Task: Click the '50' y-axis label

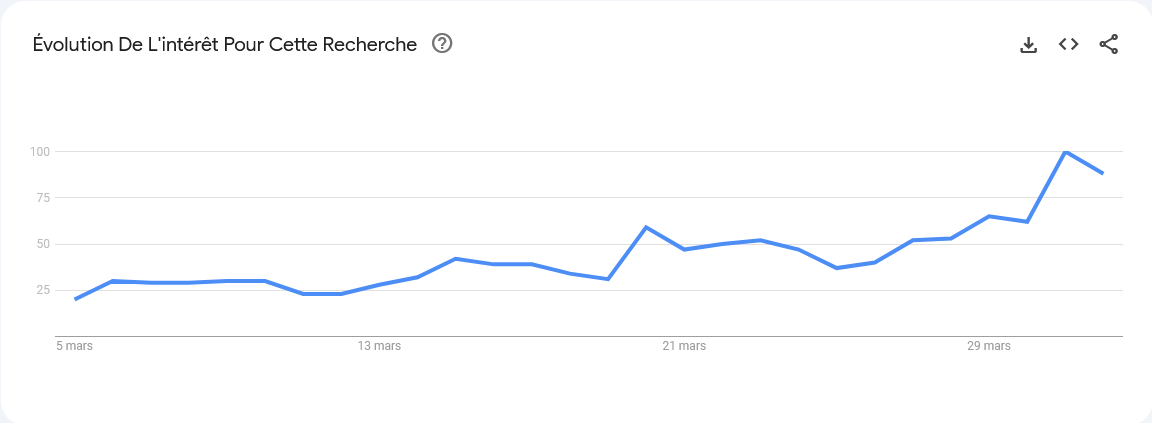Action: 42,244
